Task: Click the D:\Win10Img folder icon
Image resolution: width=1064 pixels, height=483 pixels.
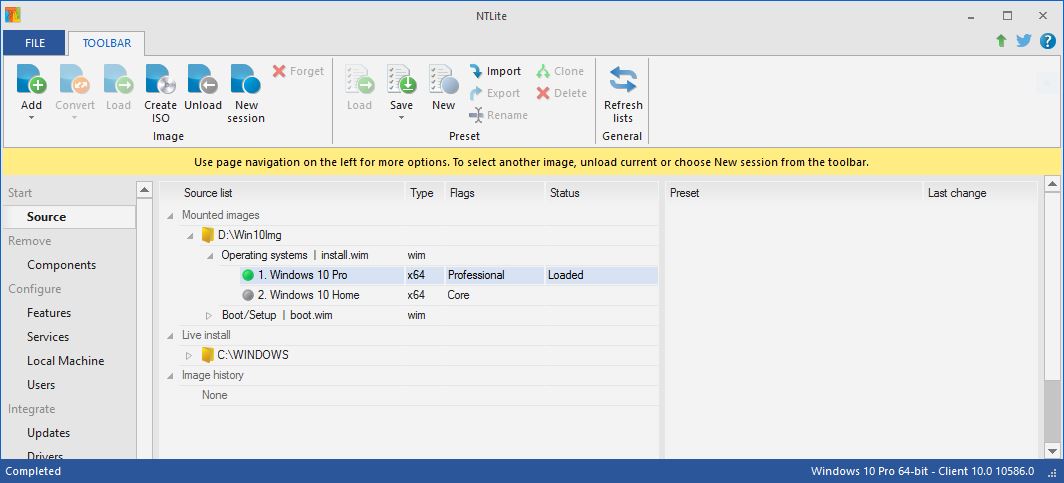Action: 208,235
